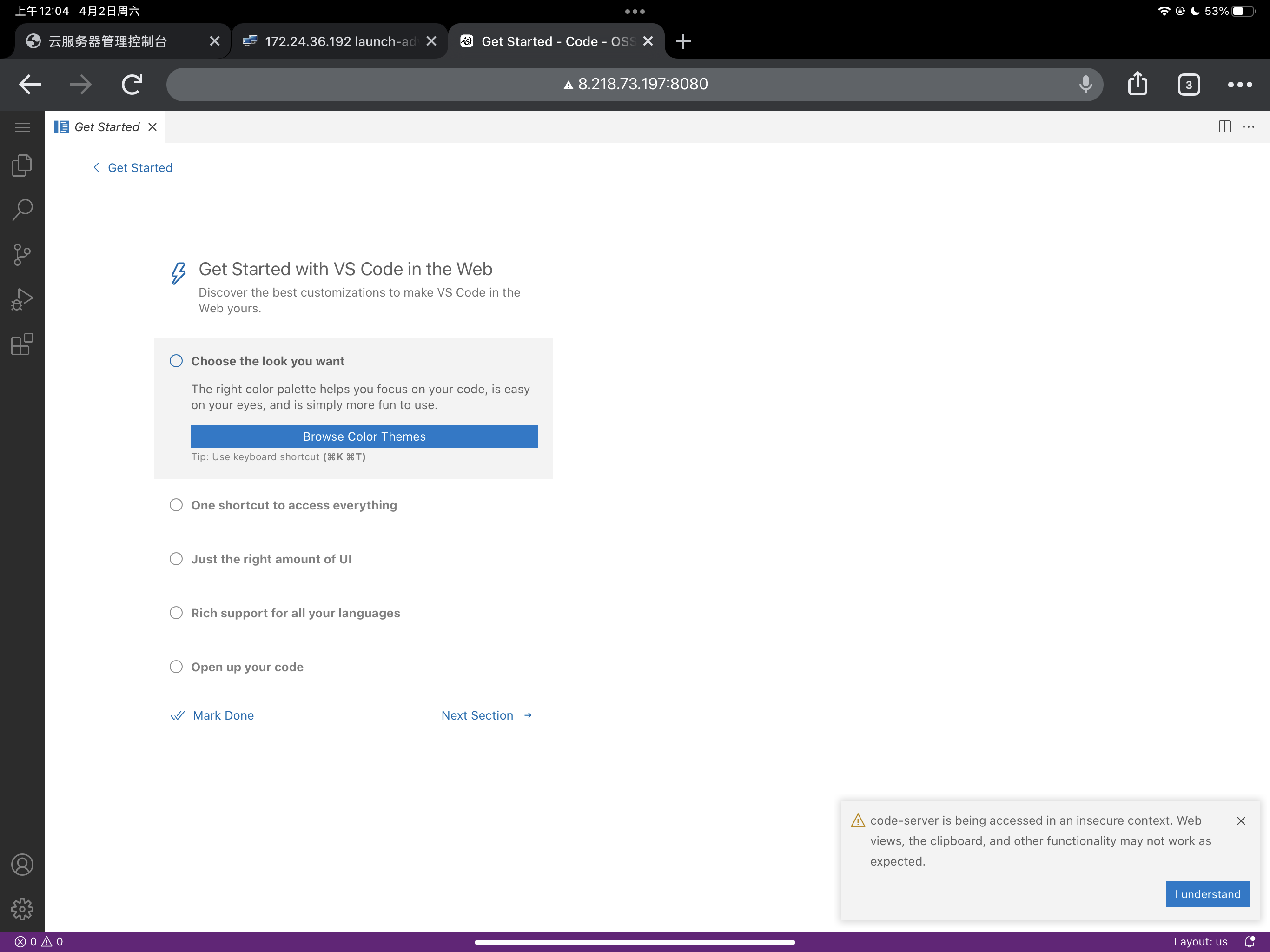Go to Next Section
The width and height of the screenshot is (1270, 952).
[x=487, y=715]
